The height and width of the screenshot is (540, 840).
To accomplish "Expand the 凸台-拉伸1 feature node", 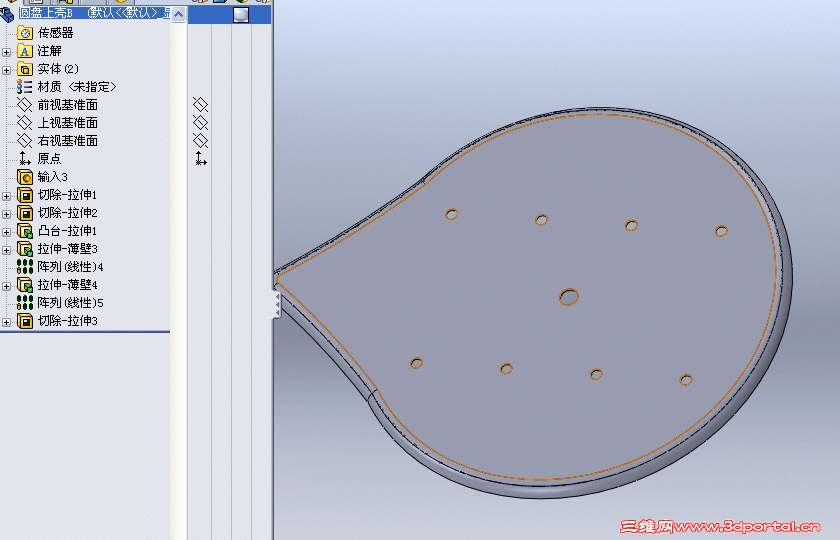I will click(x=6, y=232).
